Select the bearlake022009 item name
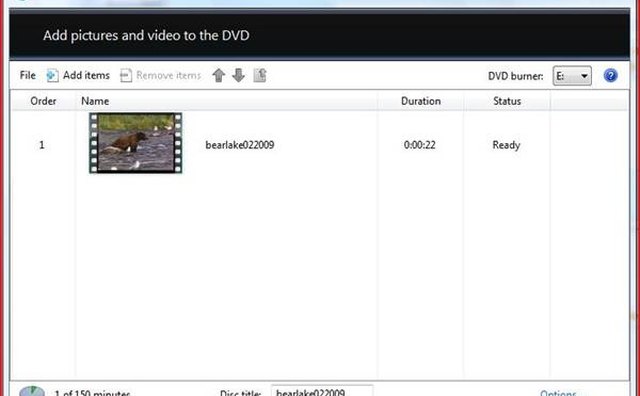This screenshot has width=640, height=396. pyautogui.click(x=240, y=145)
